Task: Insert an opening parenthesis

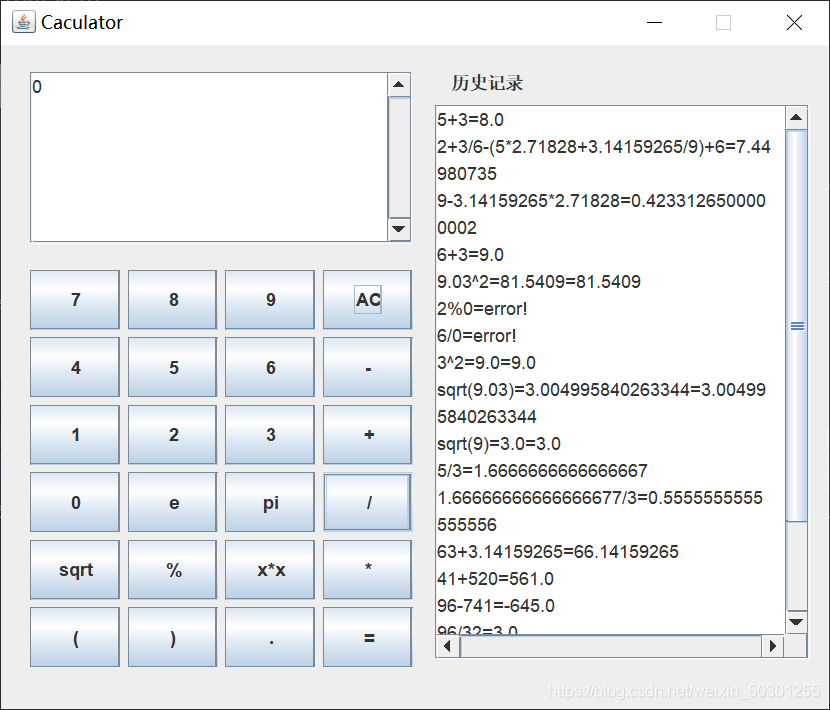Action: [75, 637]
